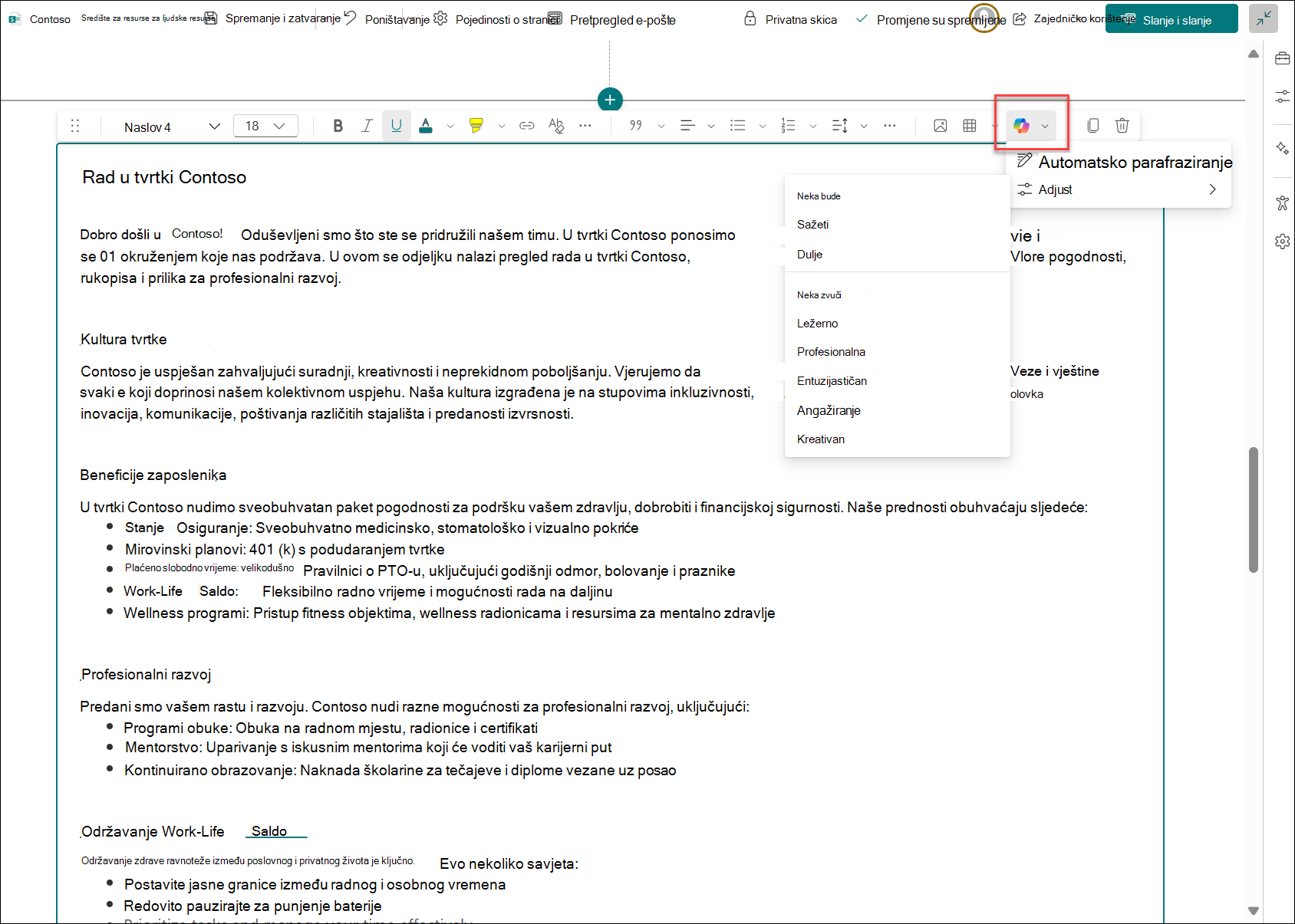The height and width of the screenshot is (924, 1295).
Task: Toggle bold formatting
Action: coord(338,126)
